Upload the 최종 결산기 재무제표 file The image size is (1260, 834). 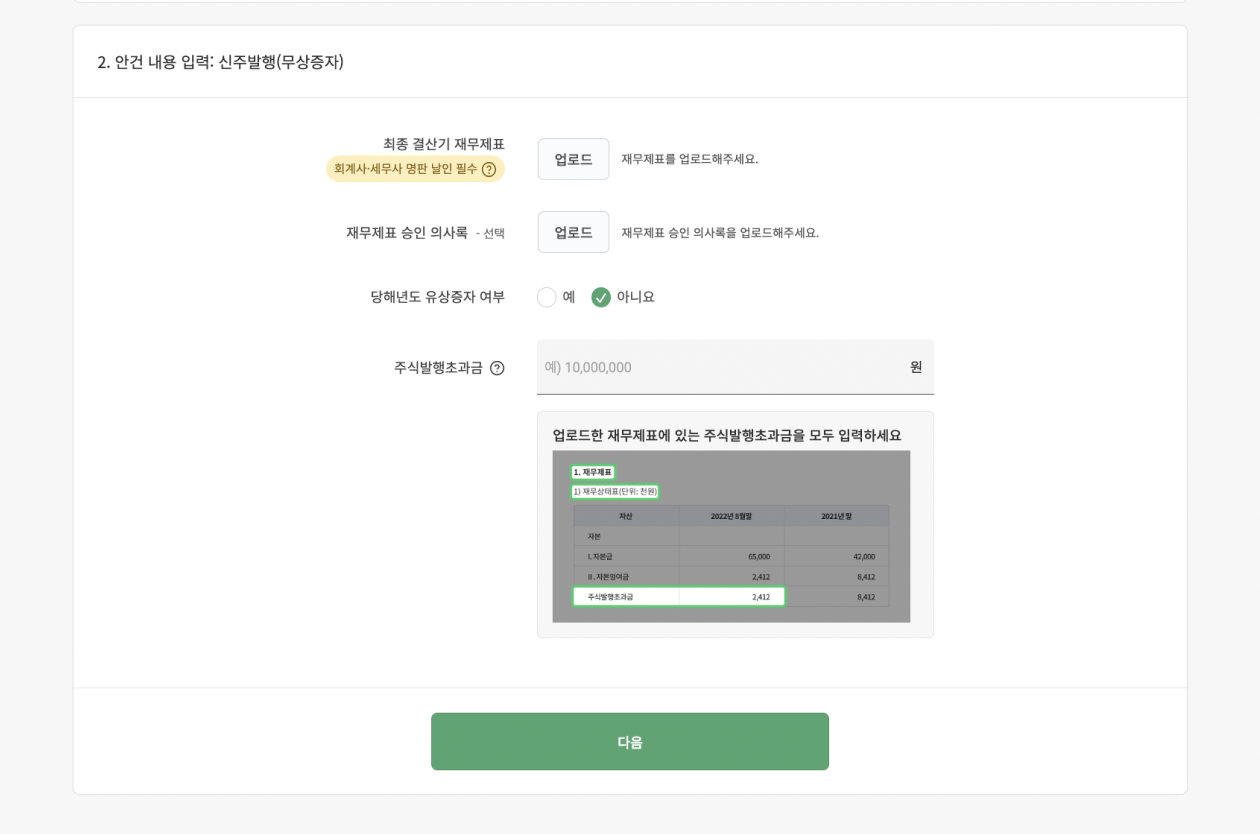pos(573,158)
